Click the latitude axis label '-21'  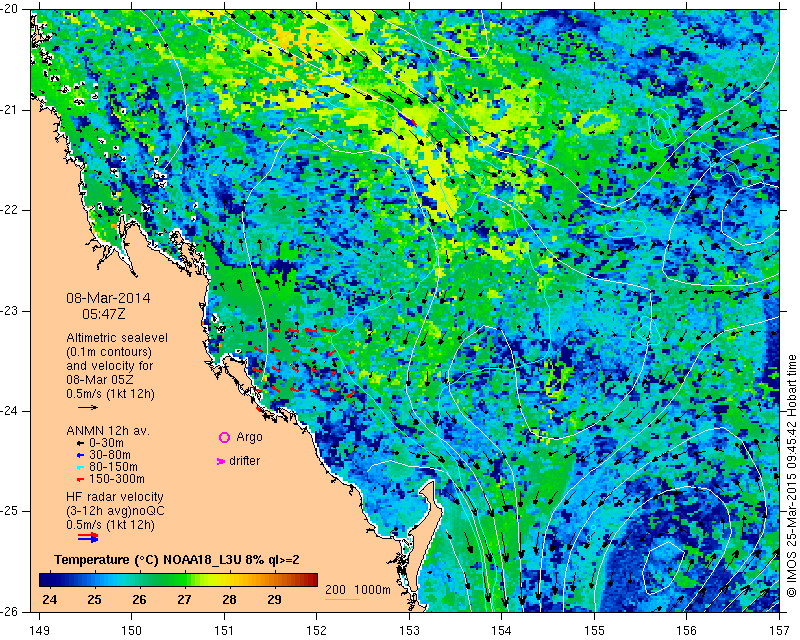point(11,110)
